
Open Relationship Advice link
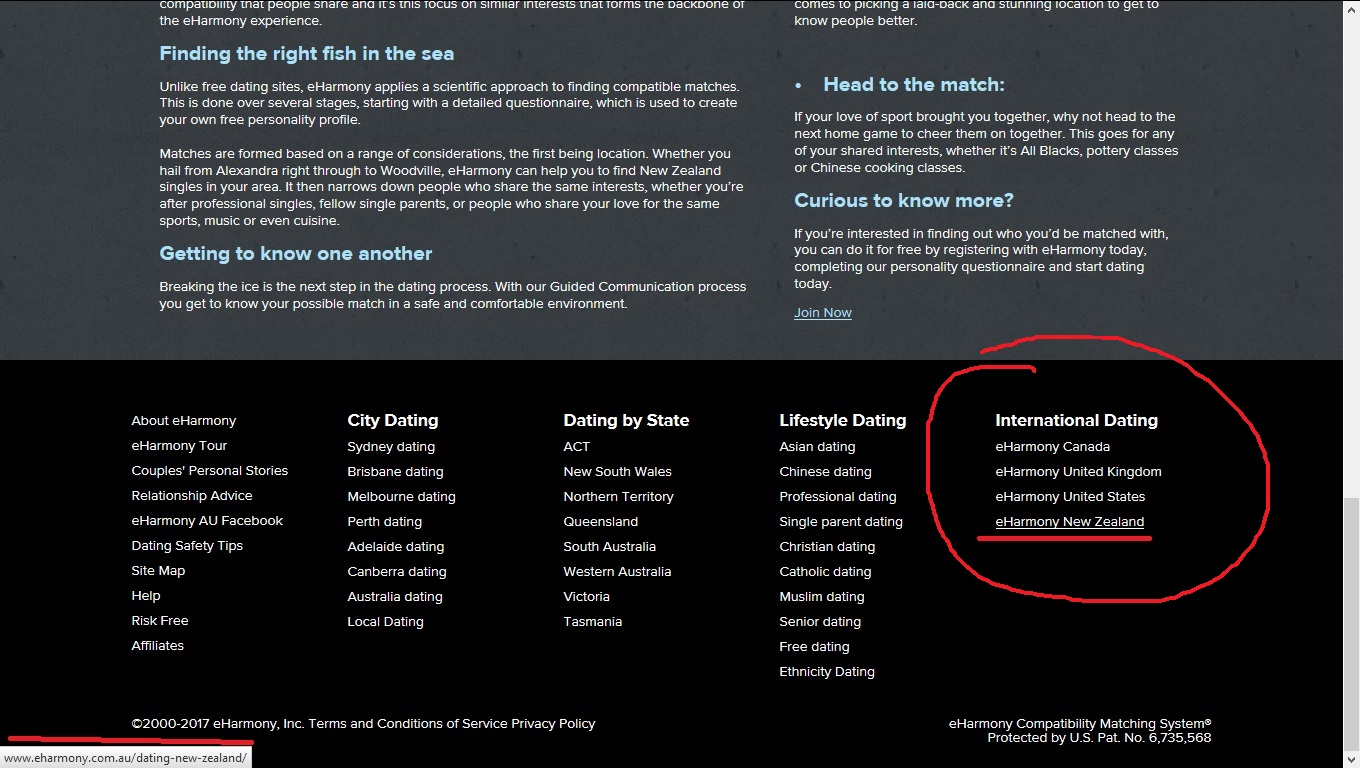point(192,496)
